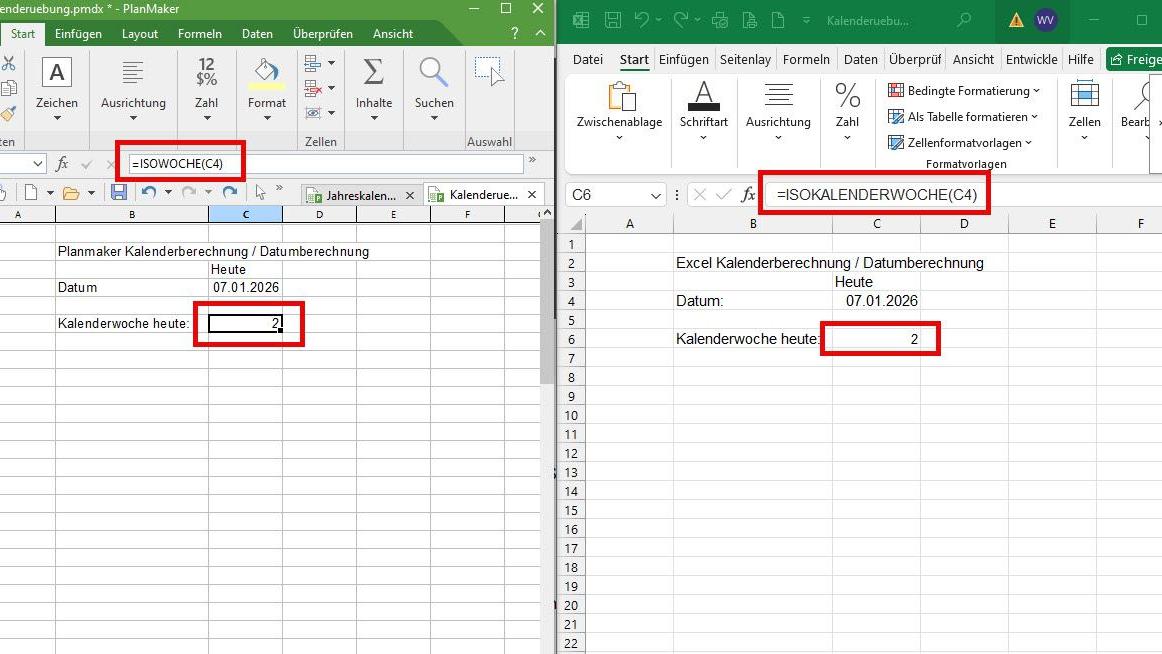Click the save diskette icon in PlanMaker toolbar
The height and width of the screenshot is (654, 1162).
pyautogui.click(x=119, y=192)
